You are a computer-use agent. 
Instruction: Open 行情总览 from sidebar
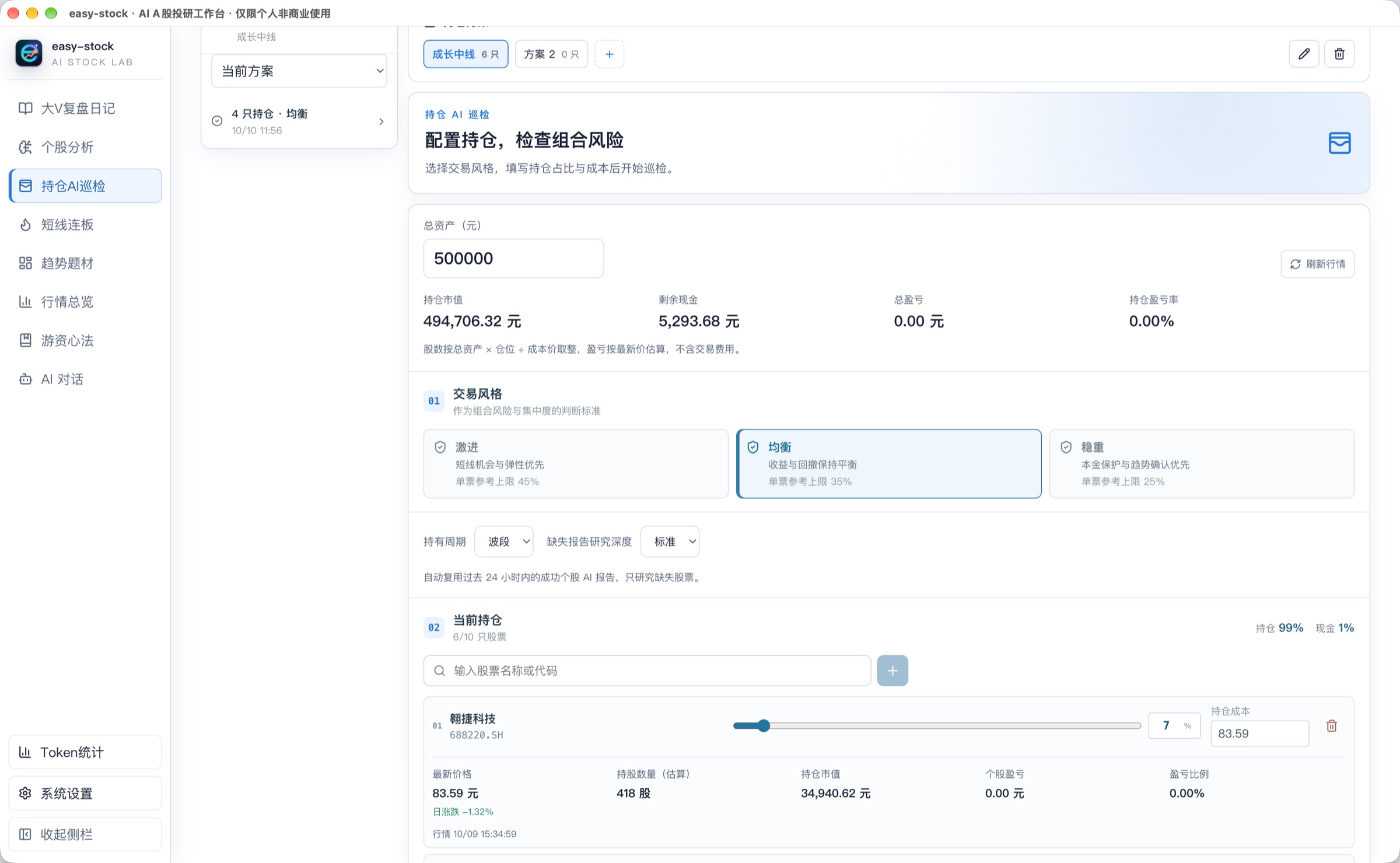pyautogui.click(x=85, y=302)
